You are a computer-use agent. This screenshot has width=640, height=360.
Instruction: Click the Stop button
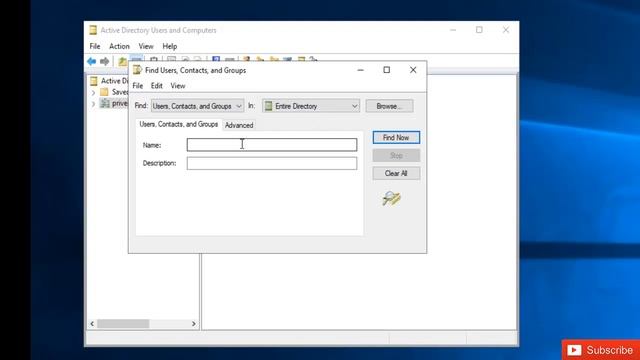click(396, 156)
